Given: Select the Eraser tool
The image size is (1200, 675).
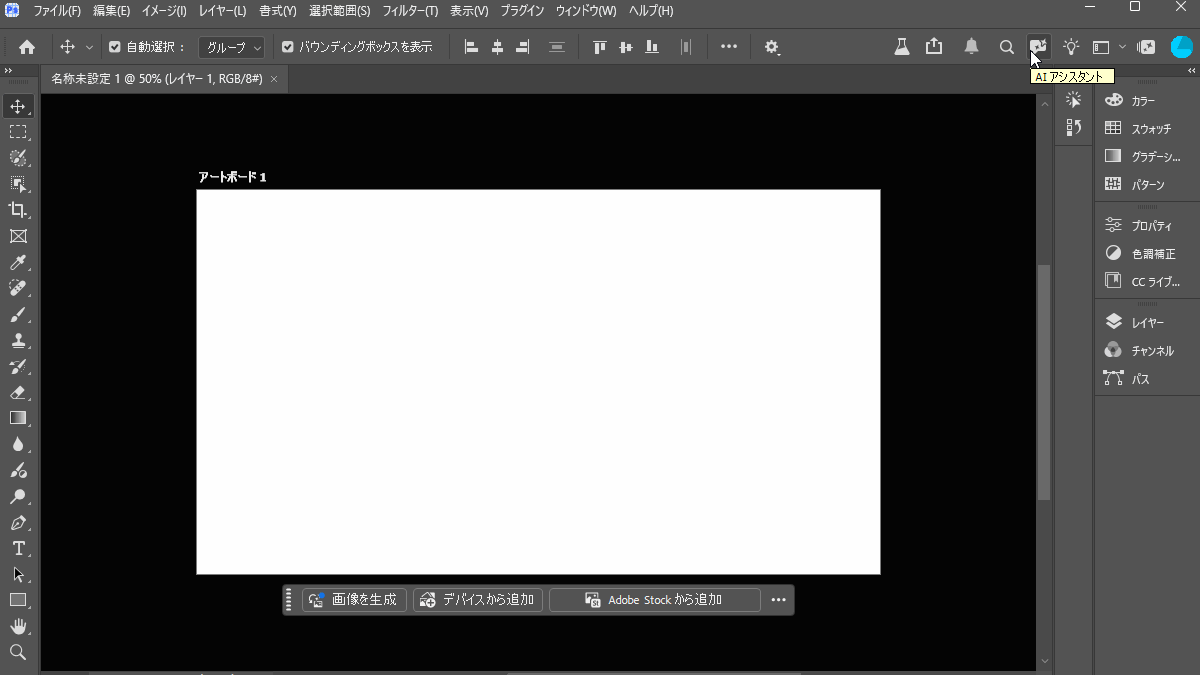Looking at the screenshot, I should click(x=18, y=392).
